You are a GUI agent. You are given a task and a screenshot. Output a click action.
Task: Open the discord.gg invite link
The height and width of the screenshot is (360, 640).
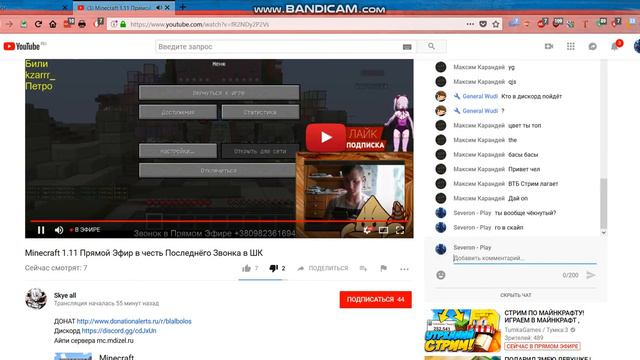(x=119, y=331)
